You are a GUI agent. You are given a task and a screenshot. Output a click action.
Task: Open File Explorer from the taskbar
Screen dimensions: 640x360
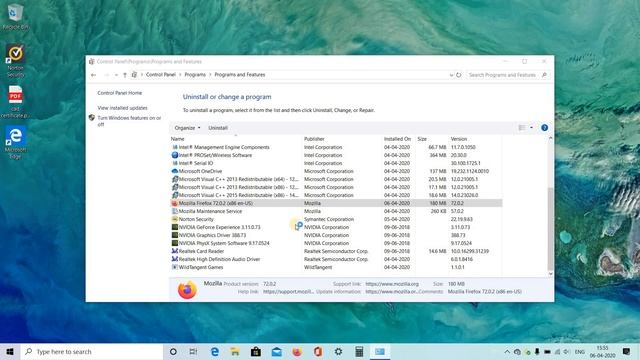point(235,351)
